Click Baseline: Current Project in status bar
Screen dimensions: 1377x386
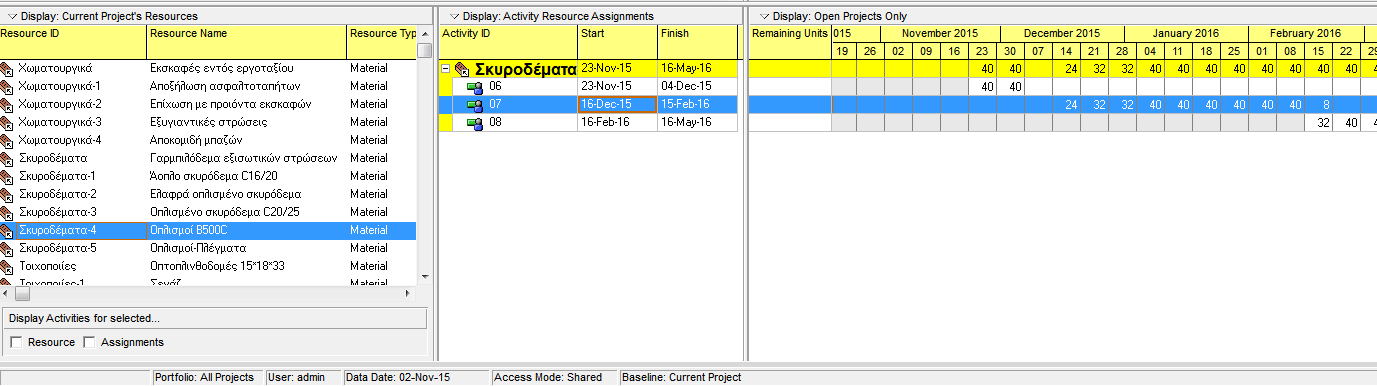pos(682,377)
